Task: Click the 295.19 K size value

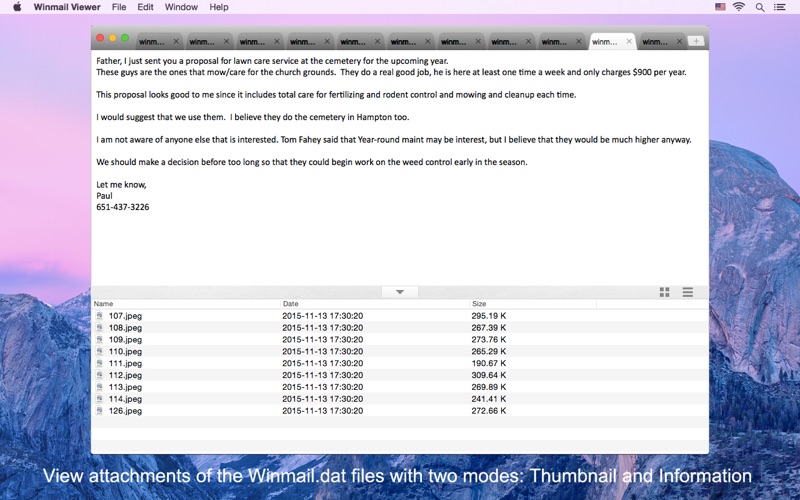Action: (489, 316)
